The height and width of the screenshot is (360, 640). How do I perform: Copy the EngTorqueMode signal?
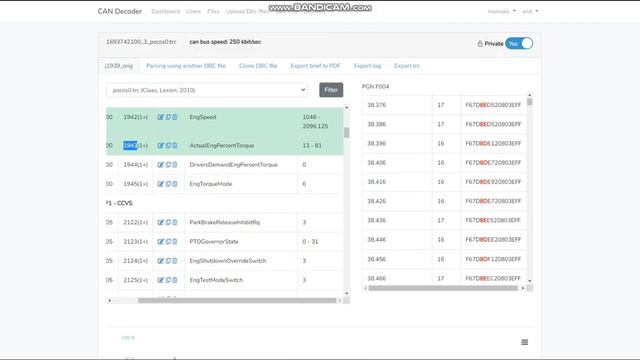click(168, 184)
